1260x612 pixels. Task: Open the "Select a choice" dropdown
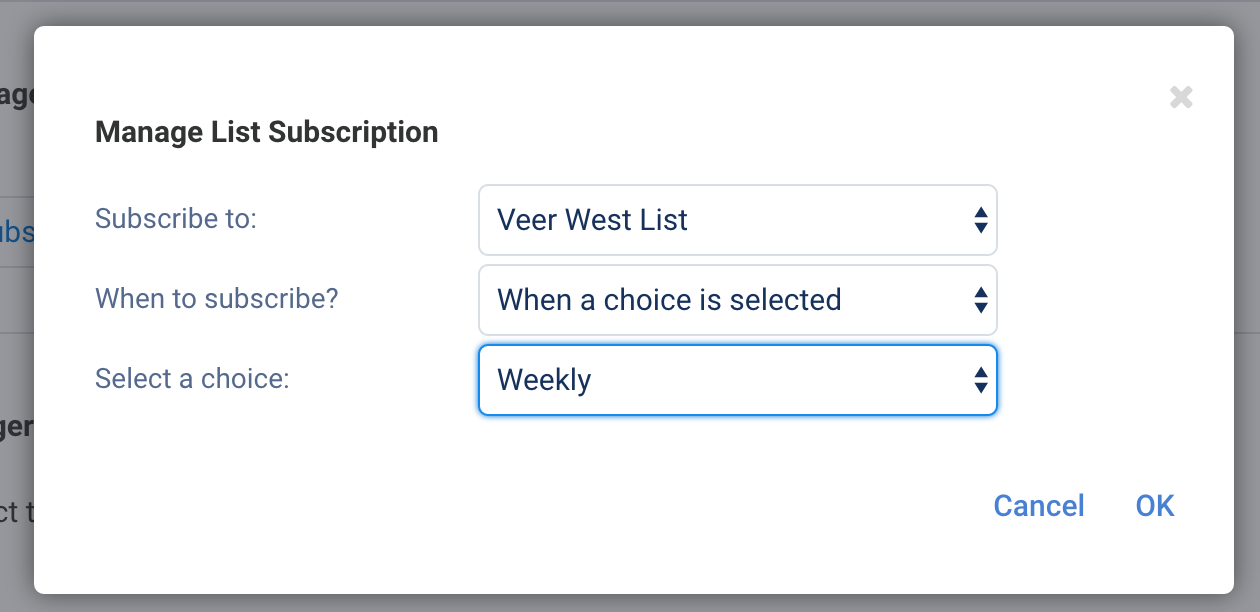coord(737,380)
